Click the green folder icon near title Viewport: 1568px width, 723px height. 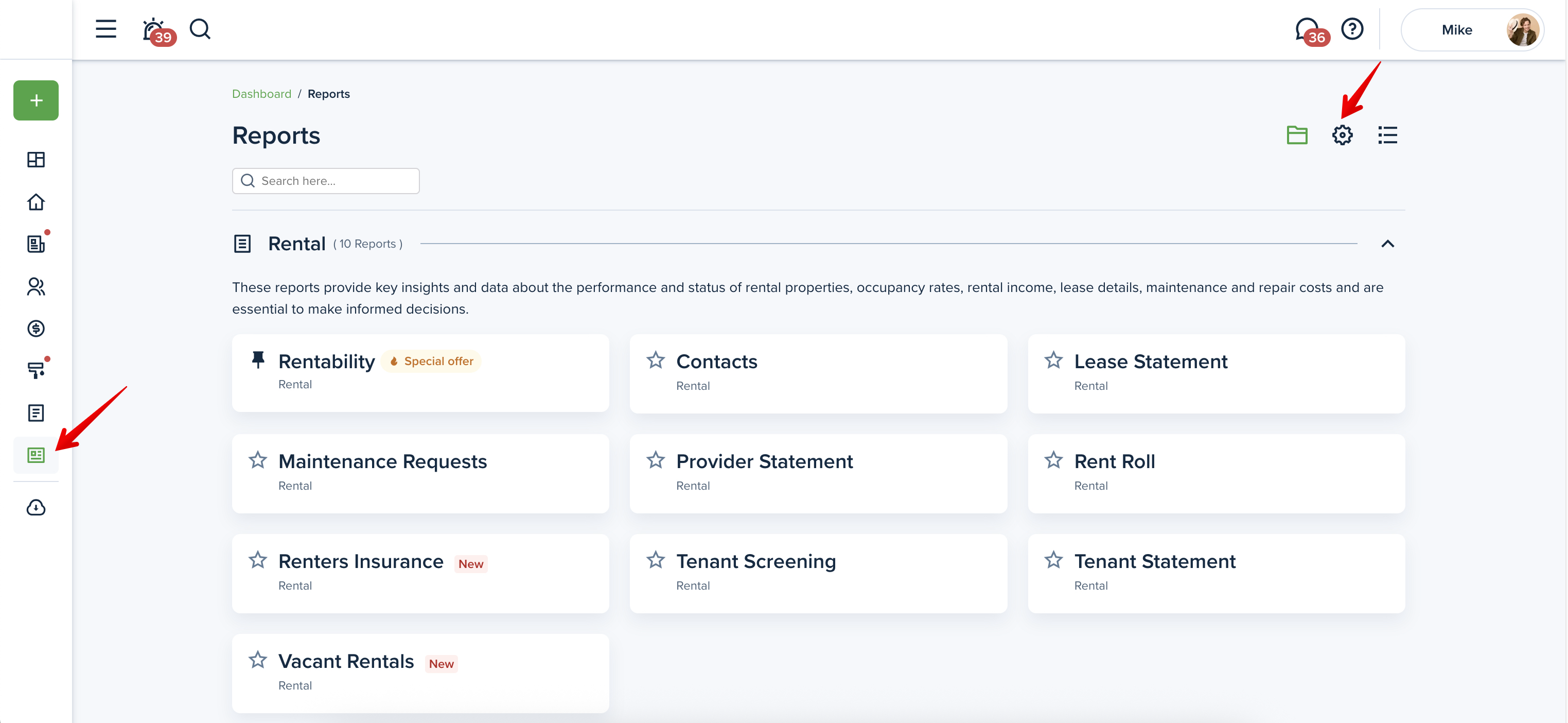(1296, 135)
